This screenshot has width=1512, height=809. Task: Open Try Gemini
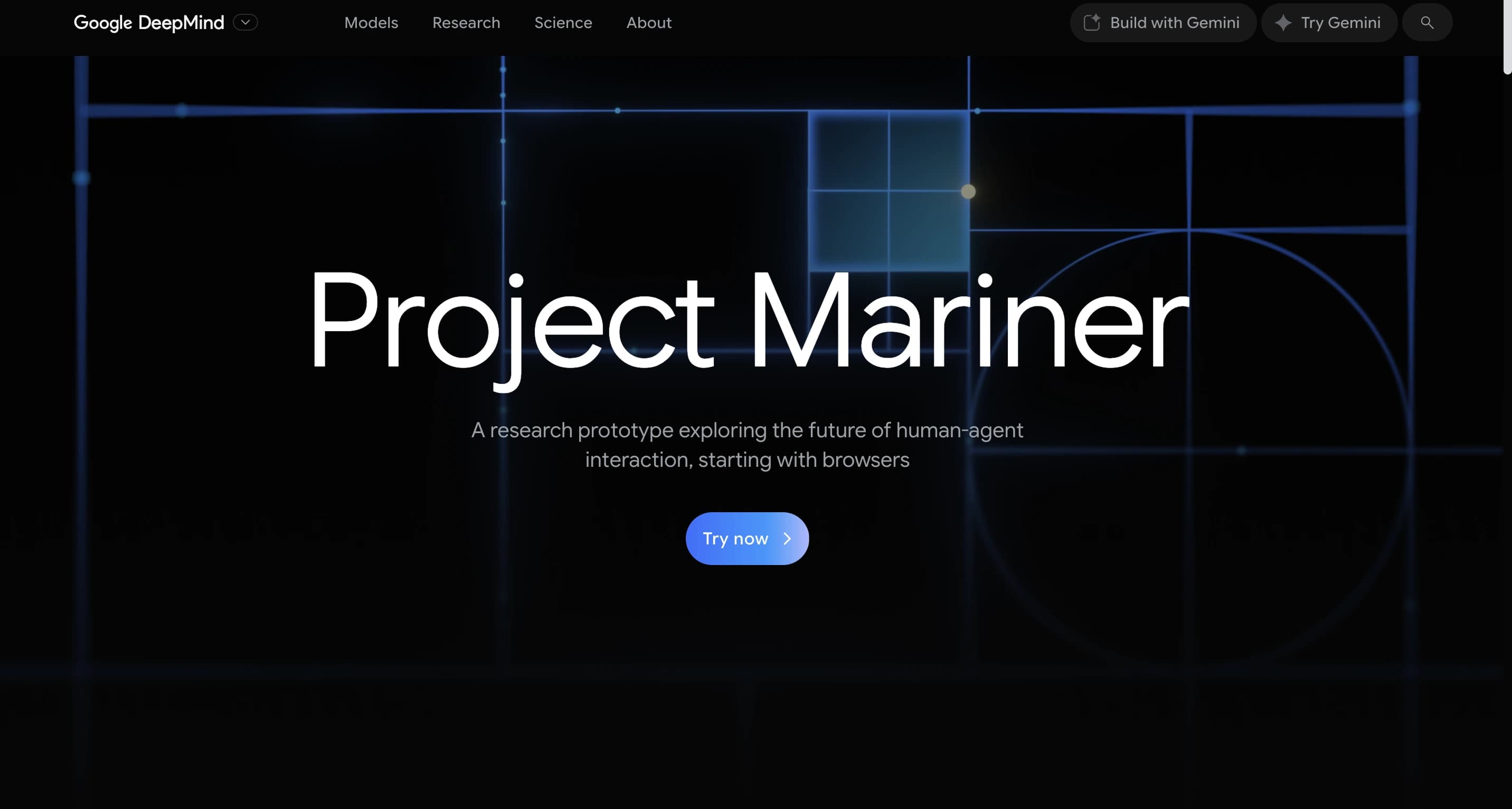1329,22
